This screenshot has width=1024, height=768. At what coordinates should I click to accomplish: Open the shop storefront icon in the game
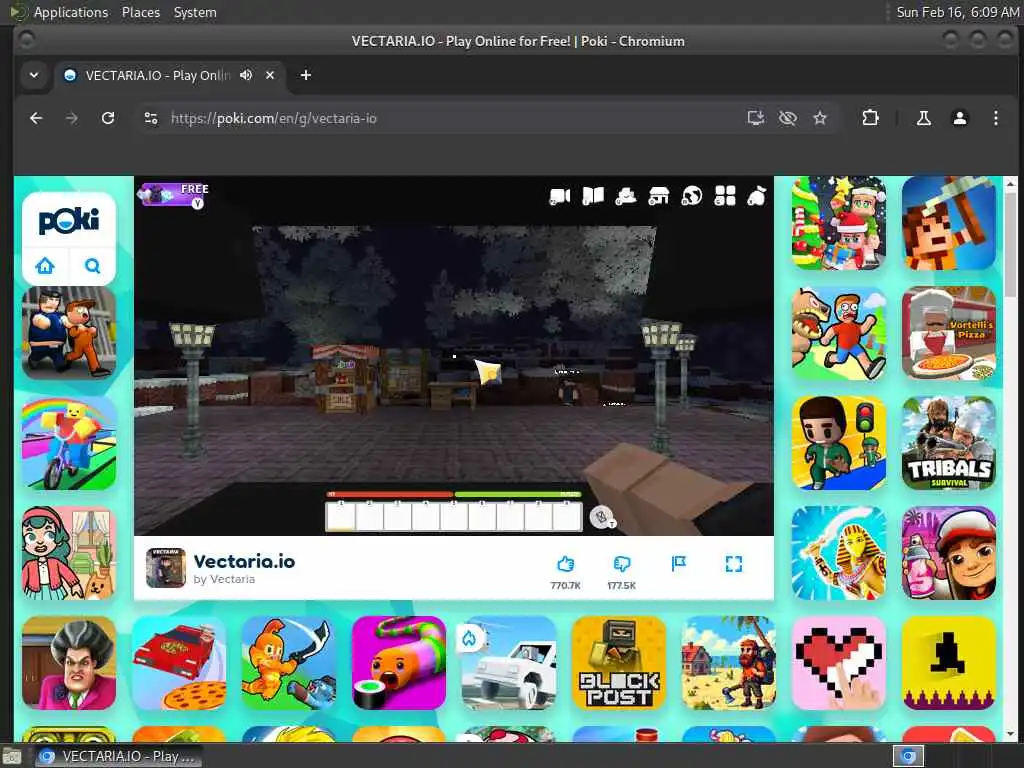pyautogui.click(x=658, y=196)
